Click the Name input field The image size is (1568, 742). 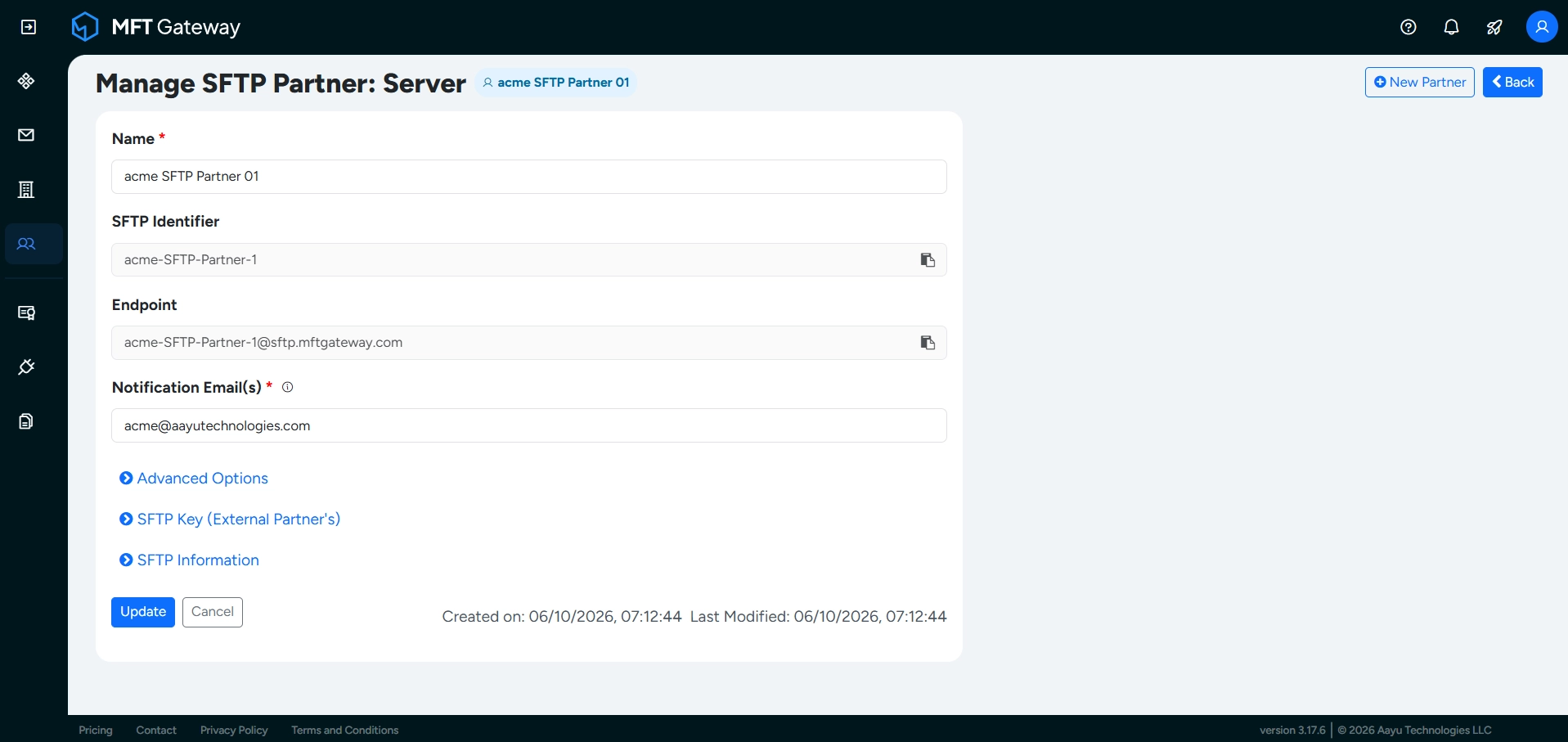(x=529, y=177)
